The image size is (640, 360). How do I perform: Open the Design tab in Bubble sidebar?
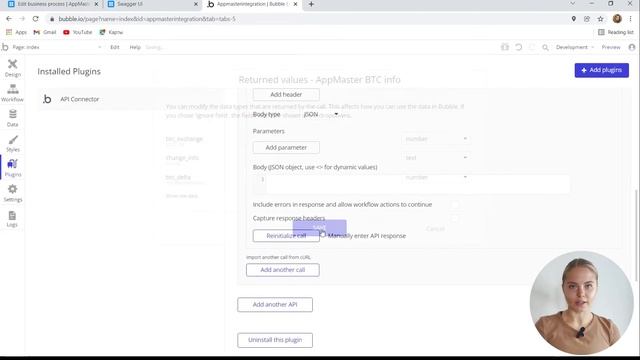click(13, 68)
